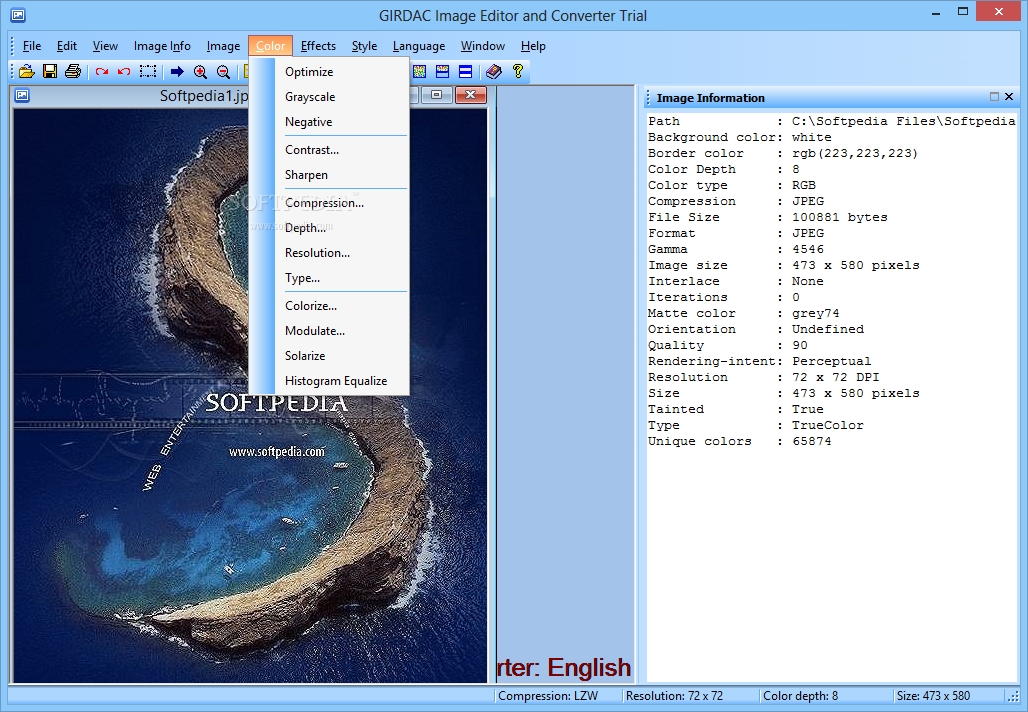Viewport: 1028px width, 712px height.
Task: Click the multicolor noise pattern toolbar icon
Action: click(x=420, y=71)
